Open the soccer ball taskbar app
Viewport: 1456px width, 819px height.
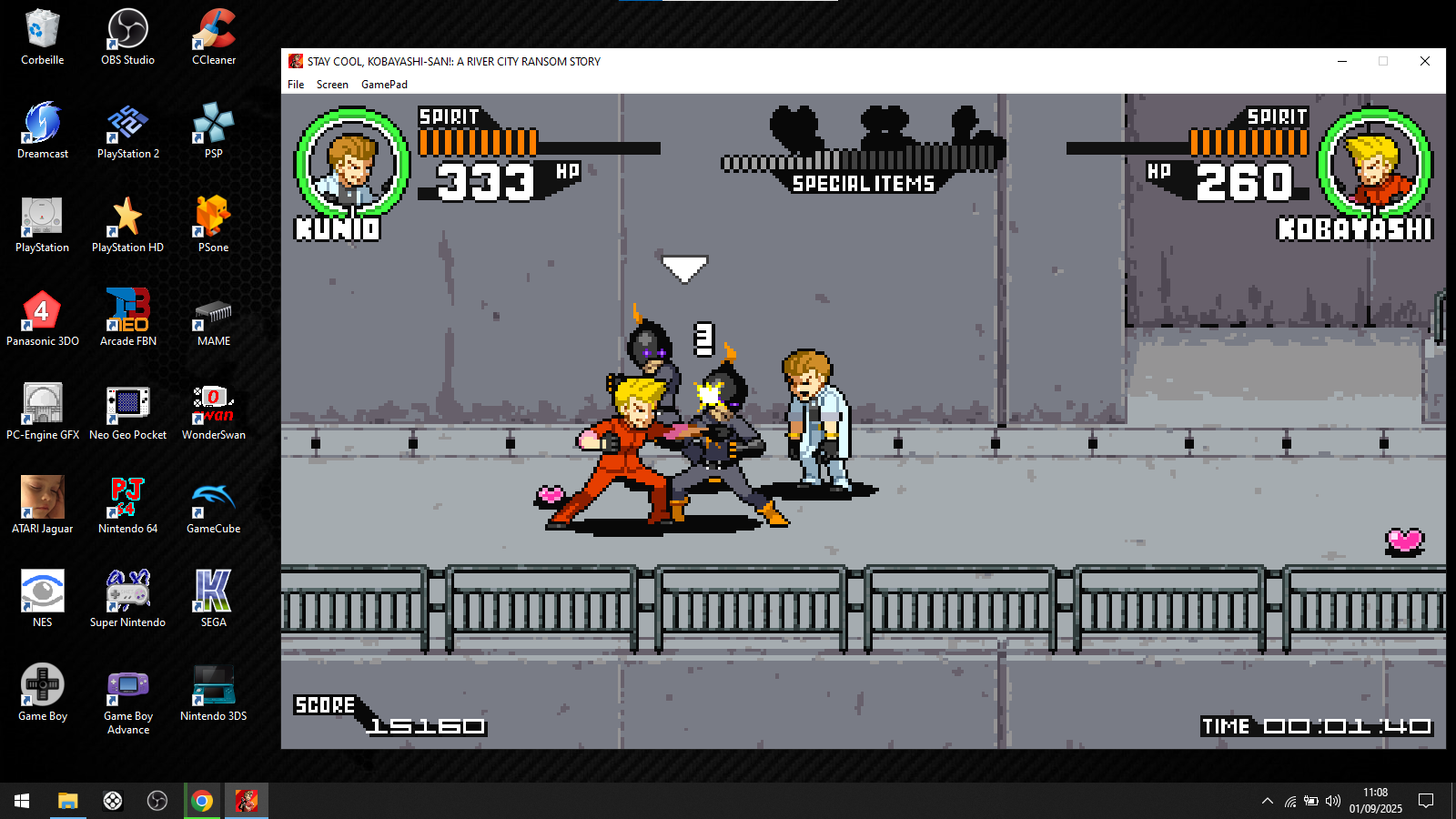[112, 801]
